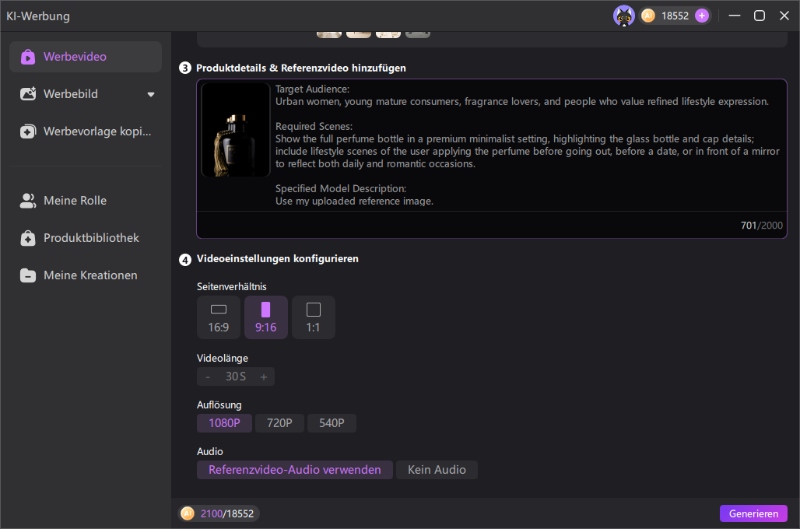Choose 1080P resolution
Image resolution: width=800 pixels, height=529 pixels.
point(224,423)
